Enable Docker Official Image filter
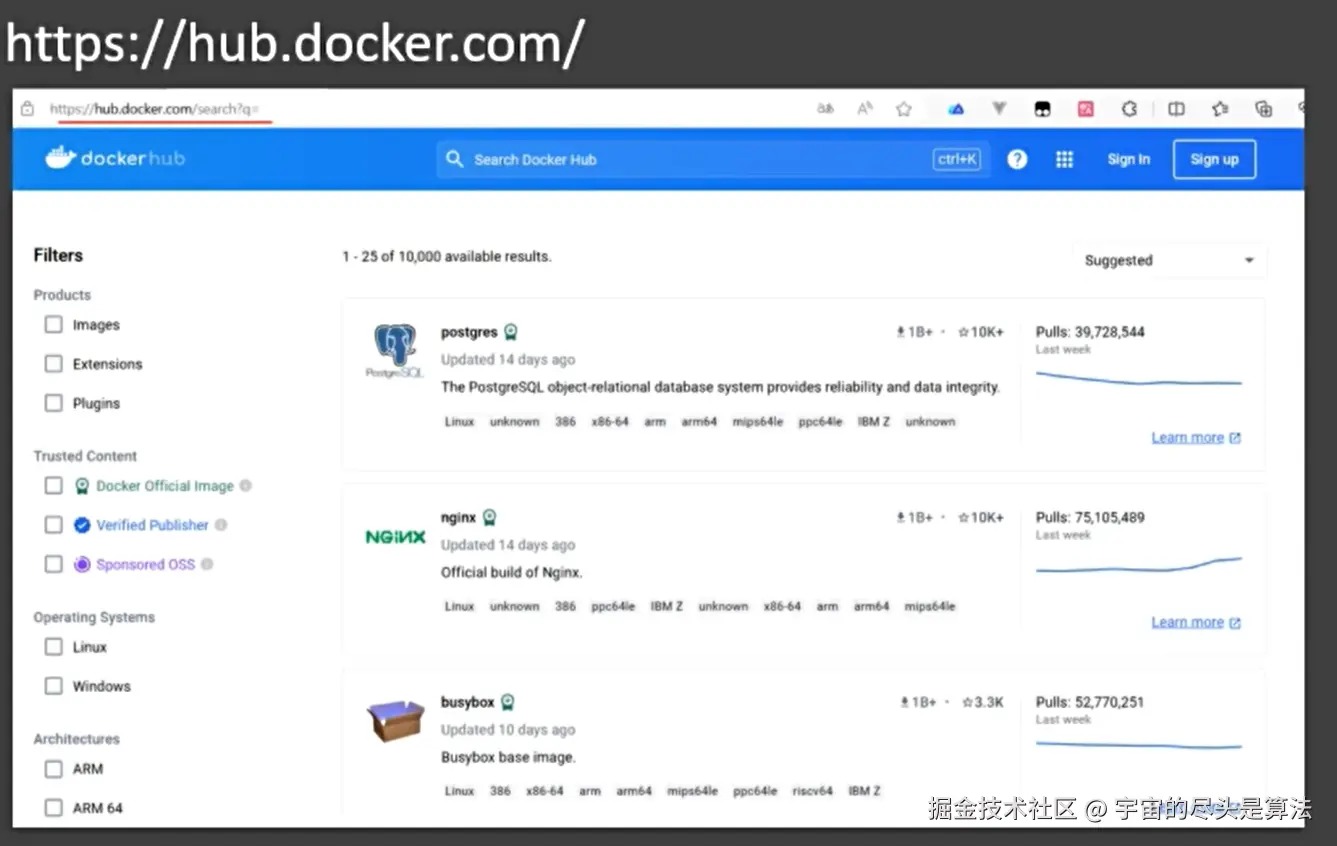Image resolution: width=1337 pixels, height=846 pixels. point(54,486)
